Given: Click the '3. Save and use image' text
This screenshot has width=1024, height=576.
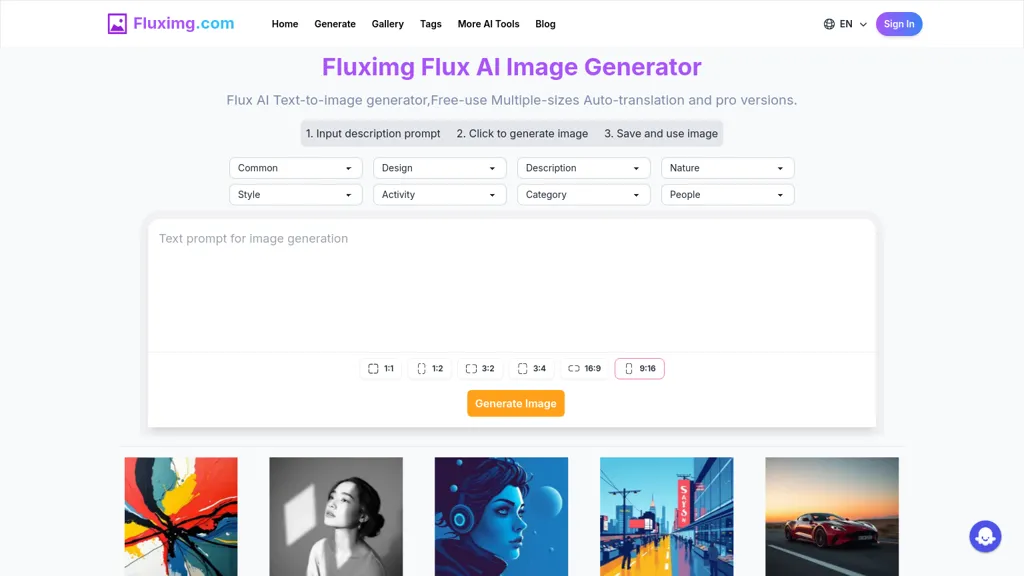Looking at the screenshot, I should coord(660,133).
